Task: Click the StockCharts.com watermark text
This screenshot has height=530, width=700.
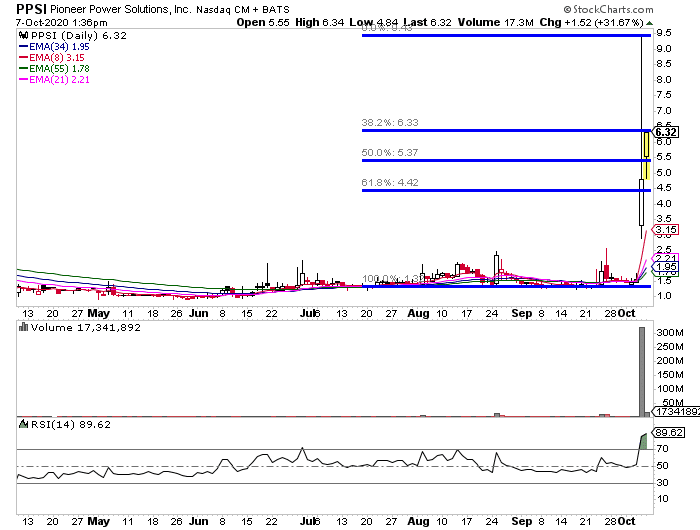Action: [608, 9]
